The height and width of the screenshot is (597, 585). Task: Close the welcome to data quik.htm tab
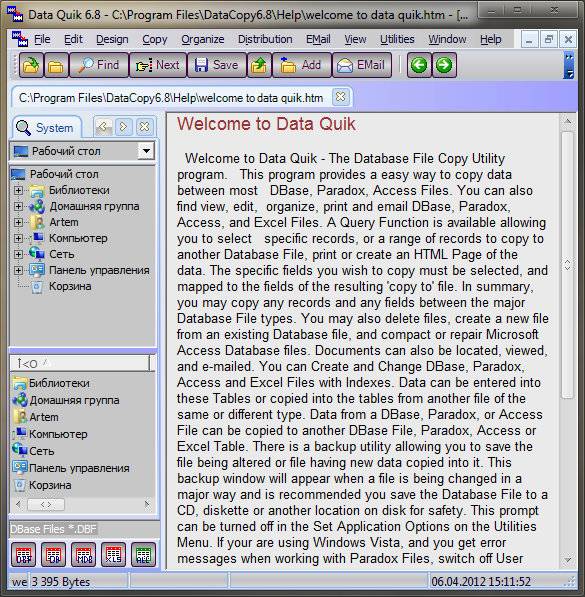pos(340,97)
